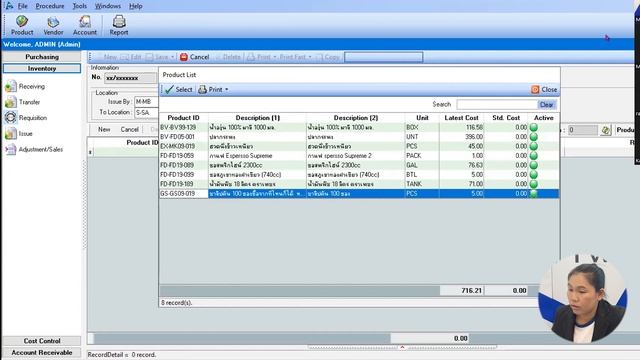Click the document No. field
Screen dimensions: 640x360
point(130,78)
